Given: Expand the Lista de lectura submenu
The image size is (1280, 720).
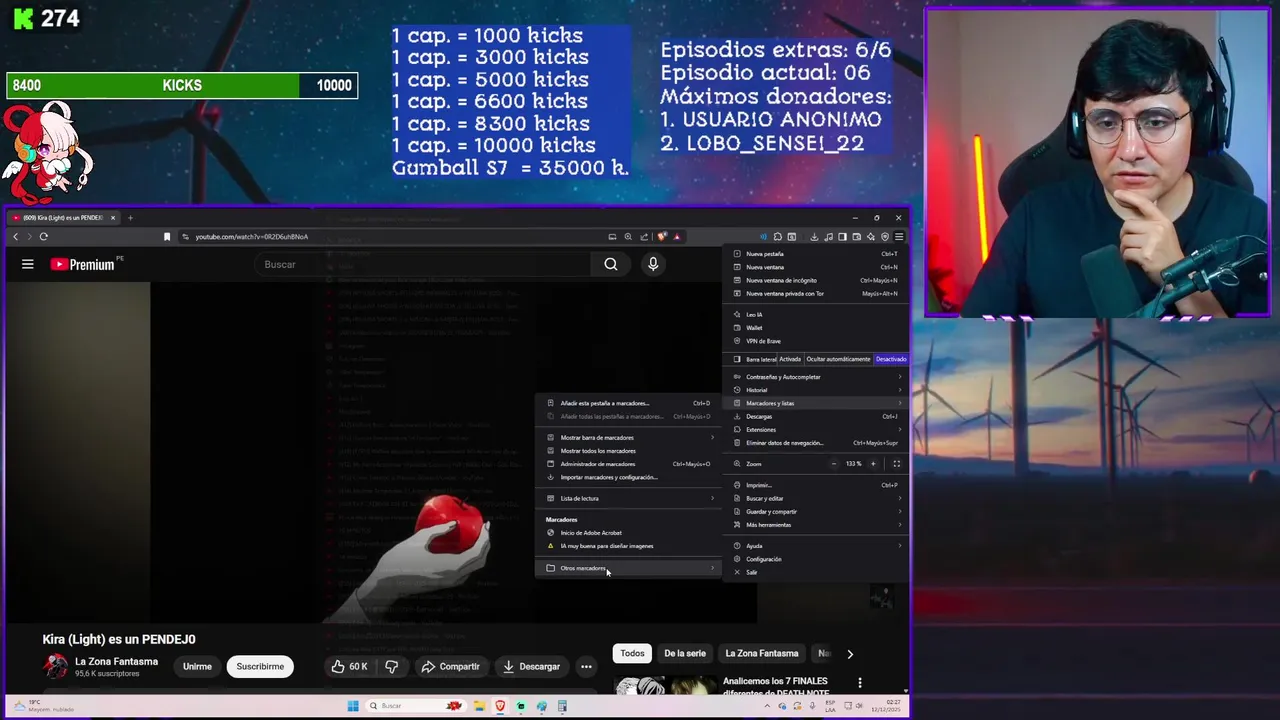Looking at the screenshot, I should [x=630, y=498].
